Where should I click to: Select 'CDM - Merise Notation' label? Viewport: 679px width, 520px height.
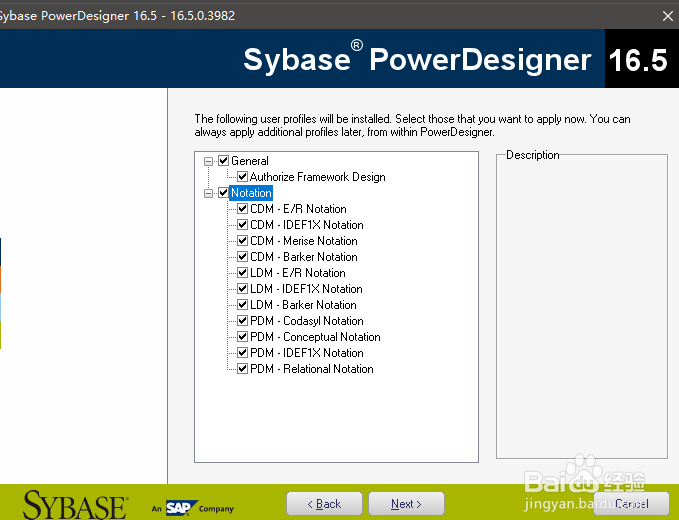[x=304, y=241]
